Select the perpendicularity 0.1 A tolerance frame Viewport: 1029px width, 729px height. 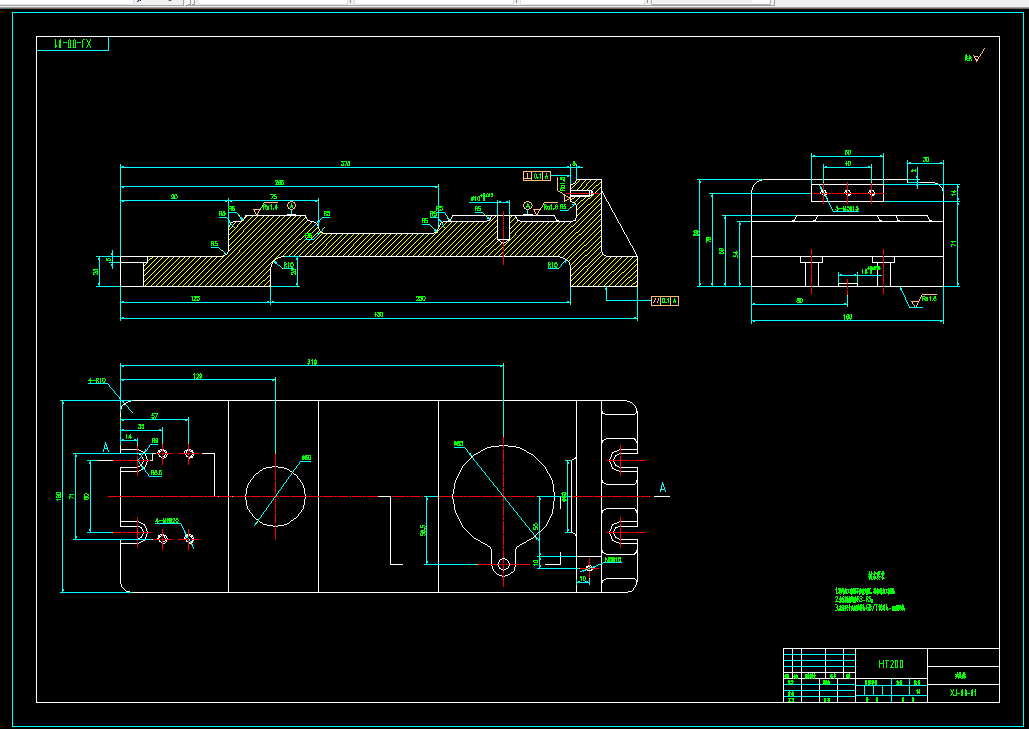click(x=537, y=176)
